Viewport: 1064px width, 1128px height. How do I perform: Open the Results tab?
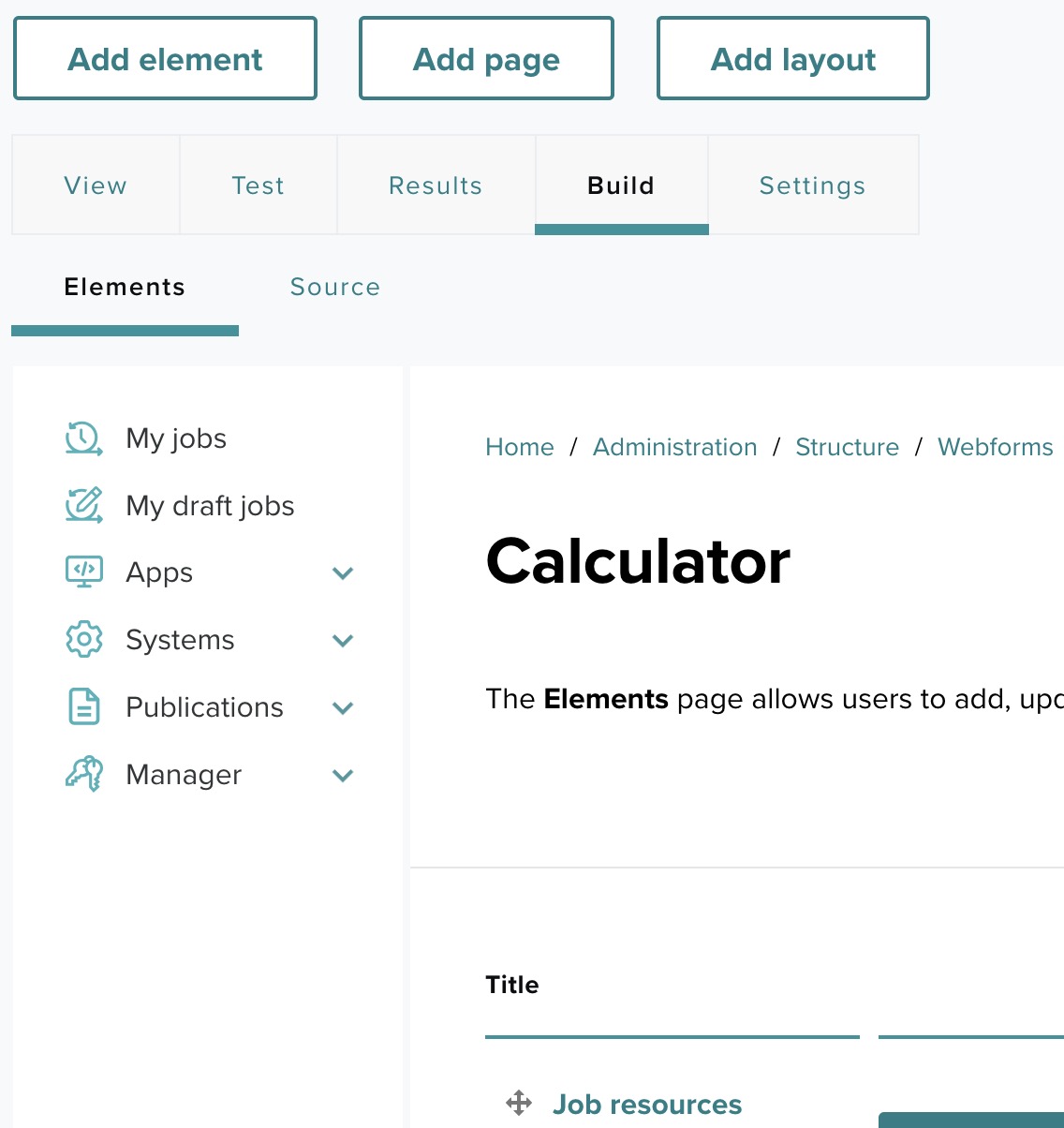click(436, 186)
